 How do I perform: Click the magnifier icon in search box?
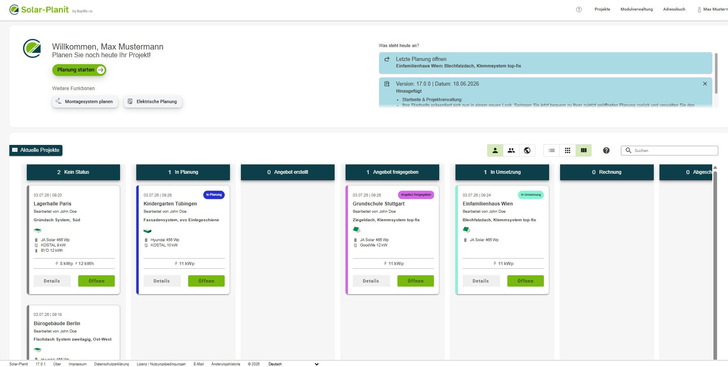point(628,151)
